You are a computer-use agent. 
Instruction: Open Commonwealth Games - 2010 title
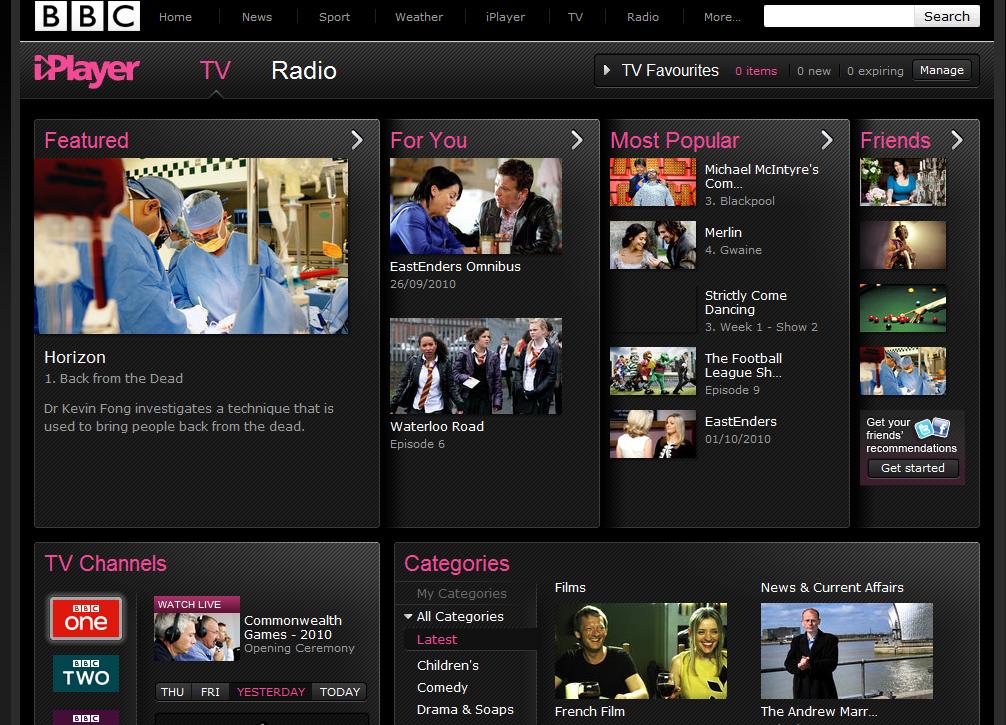293,627
